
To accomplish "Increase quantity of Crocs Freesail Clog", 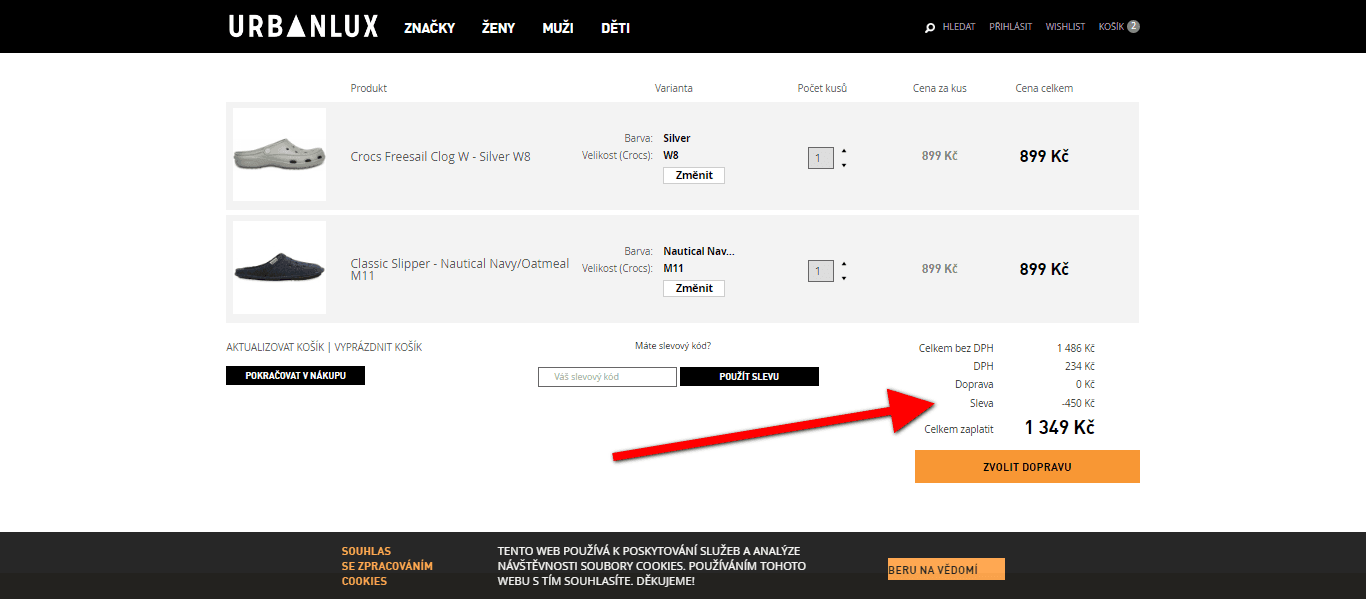I will tap(844, 151).
